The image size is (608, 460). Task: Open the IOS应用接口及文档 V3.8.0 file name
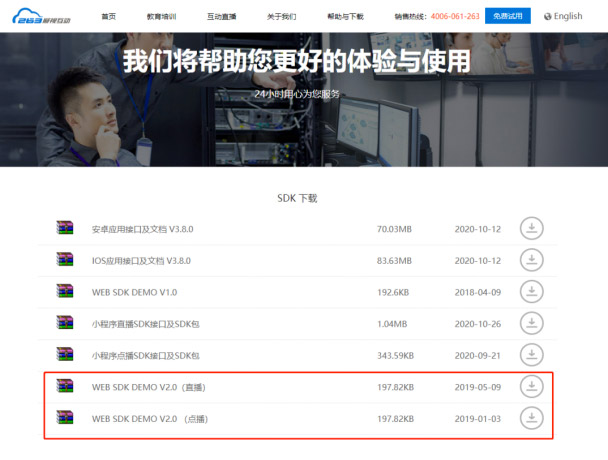coord(141,260)
